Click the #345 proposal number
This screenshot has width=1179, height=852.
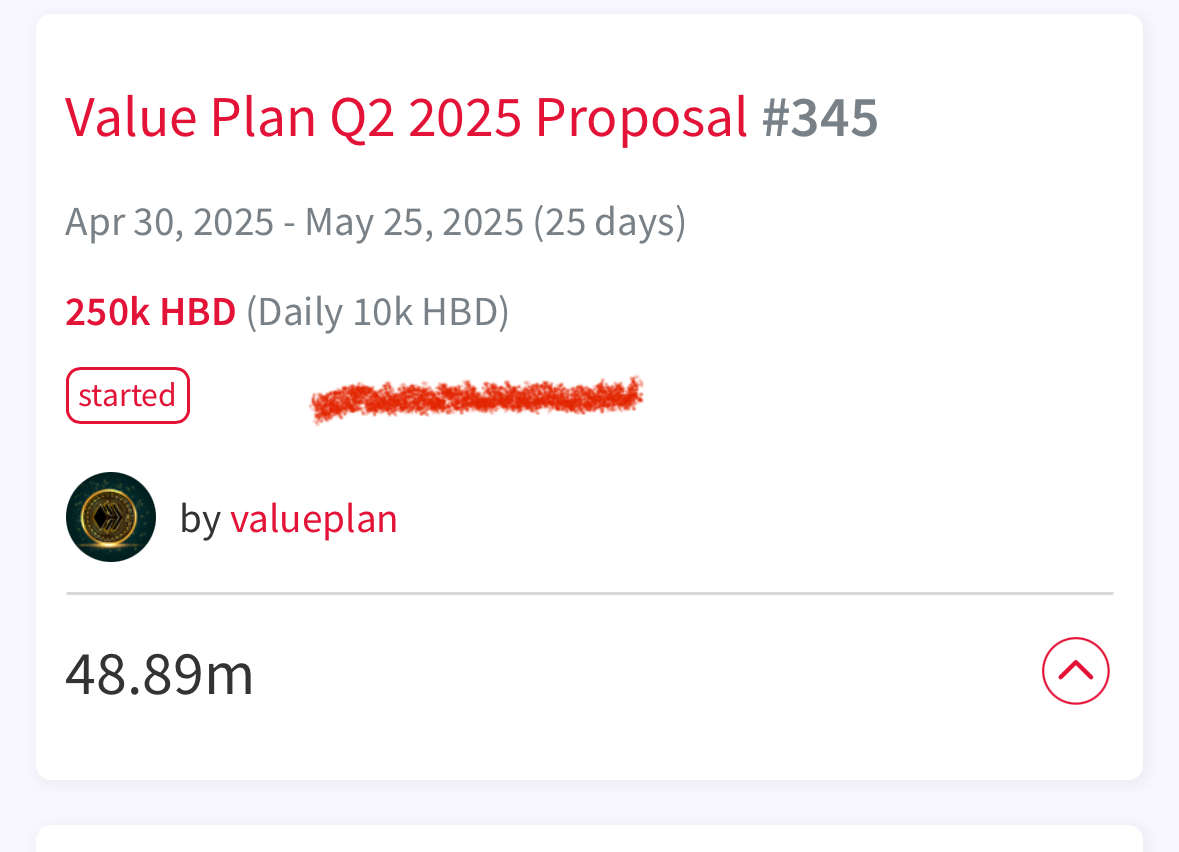click(820, 118)
